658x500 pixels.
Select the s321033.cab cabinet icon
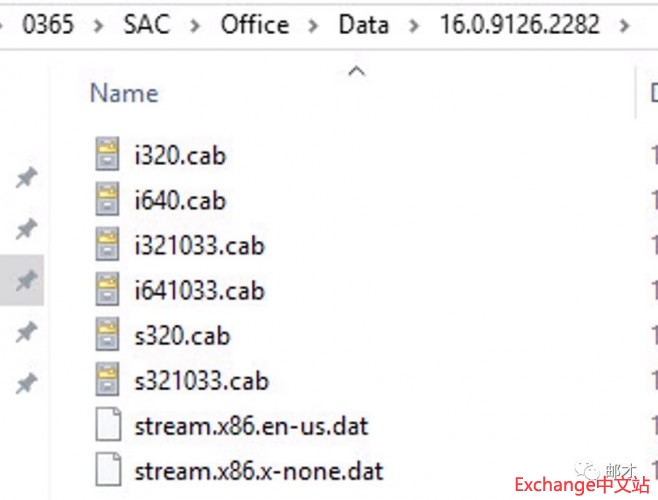click(107, 380)
